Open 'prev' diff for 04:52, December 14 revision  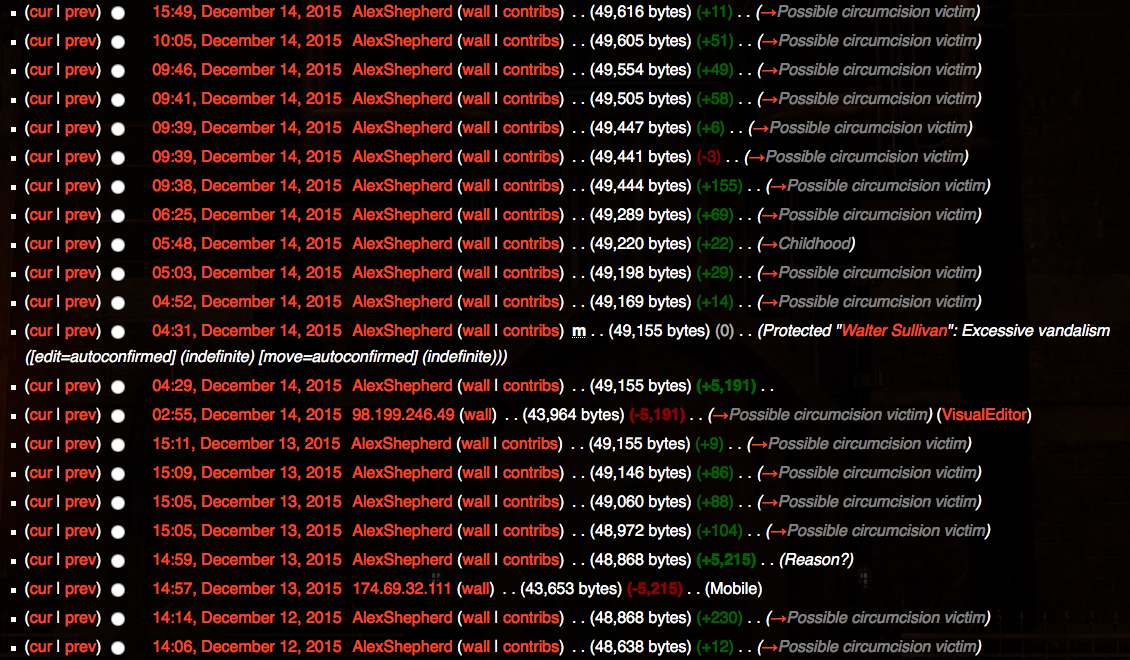coord(80,302)
